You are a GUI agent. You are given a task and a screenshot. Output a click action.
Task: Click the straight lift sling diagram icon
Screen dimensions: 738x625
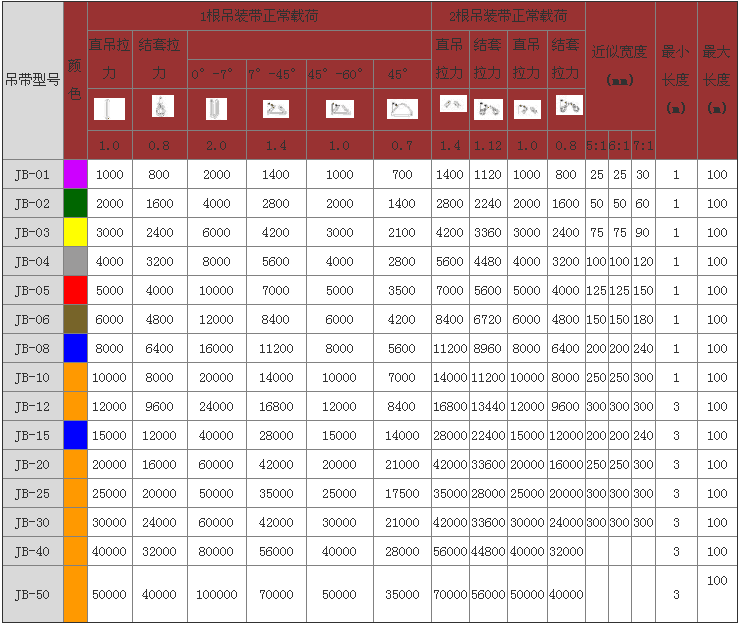(x=109, y=109)
